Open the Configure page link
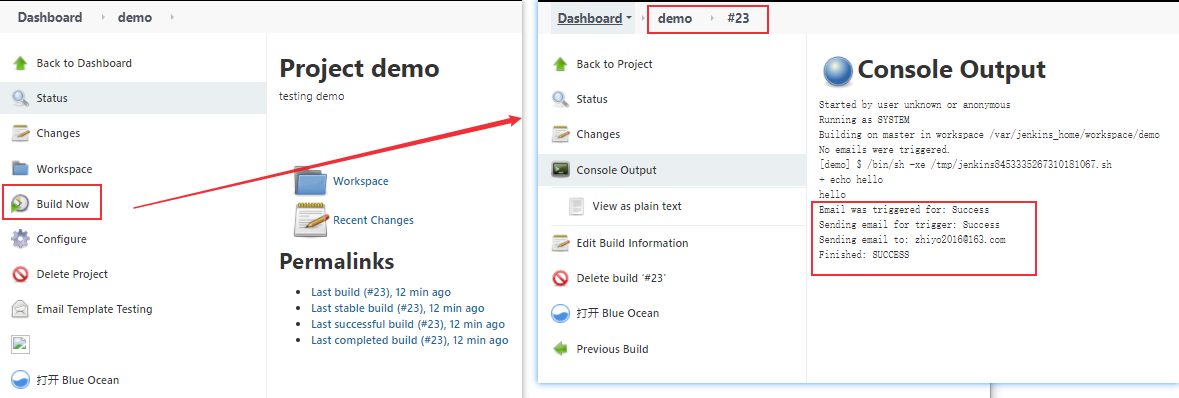Image resolution: width=1179 pixels, height=398 pixels. 62,239
